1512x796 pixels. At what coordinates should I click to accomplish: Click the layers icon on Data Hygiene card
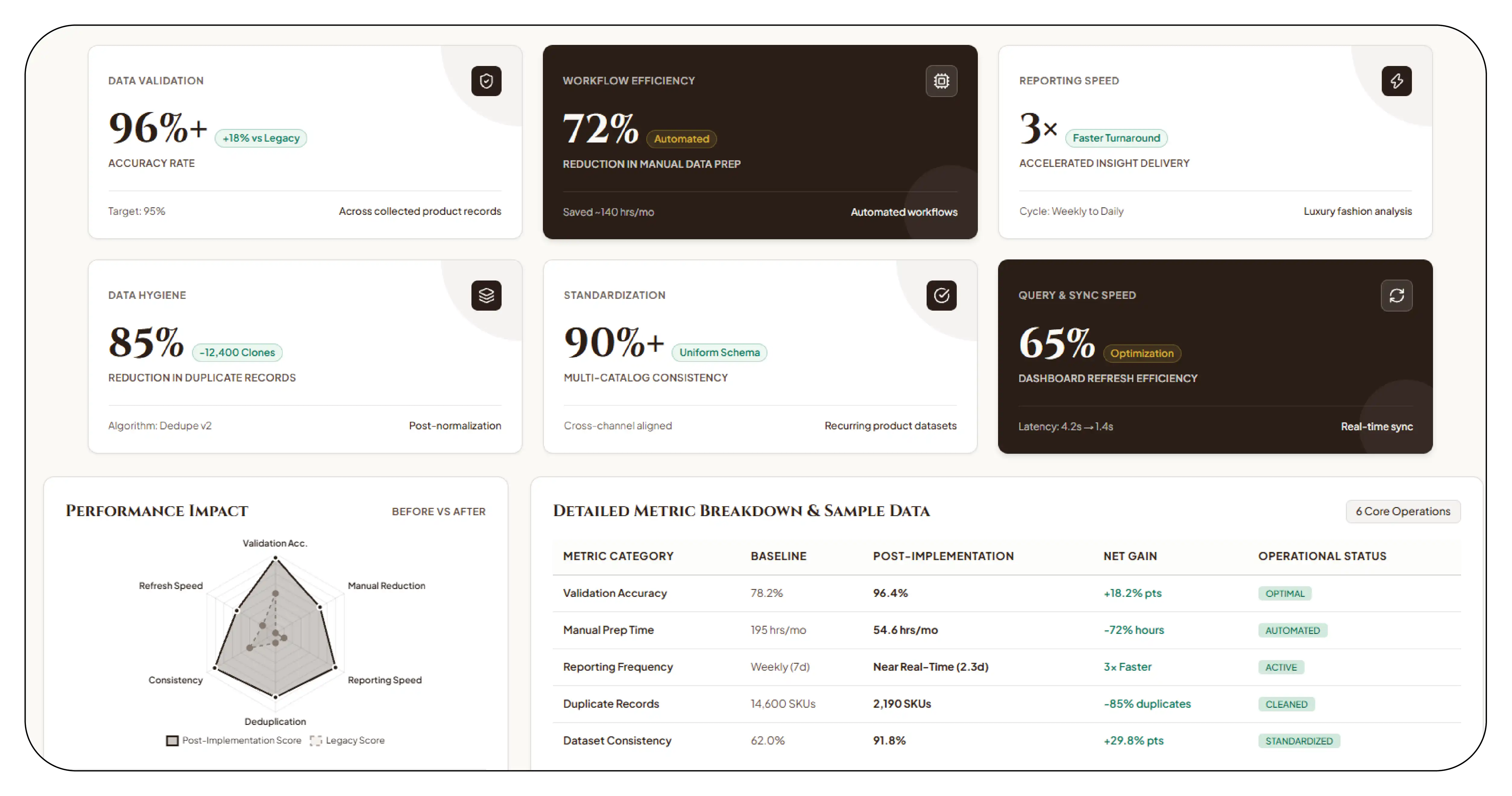tap(486, 295)
